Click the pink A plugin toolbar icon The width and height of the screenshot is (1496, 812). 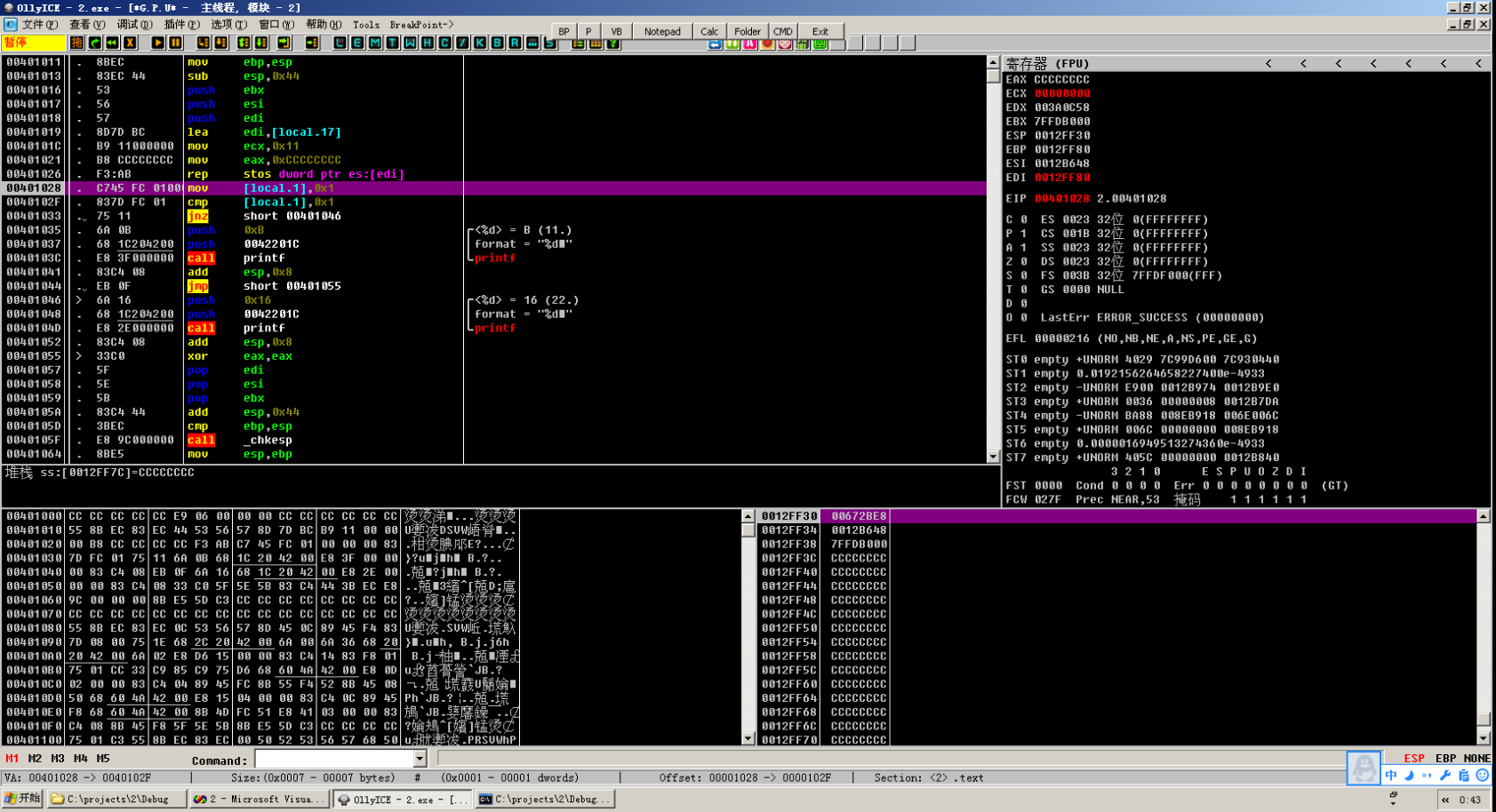point(749,44)
